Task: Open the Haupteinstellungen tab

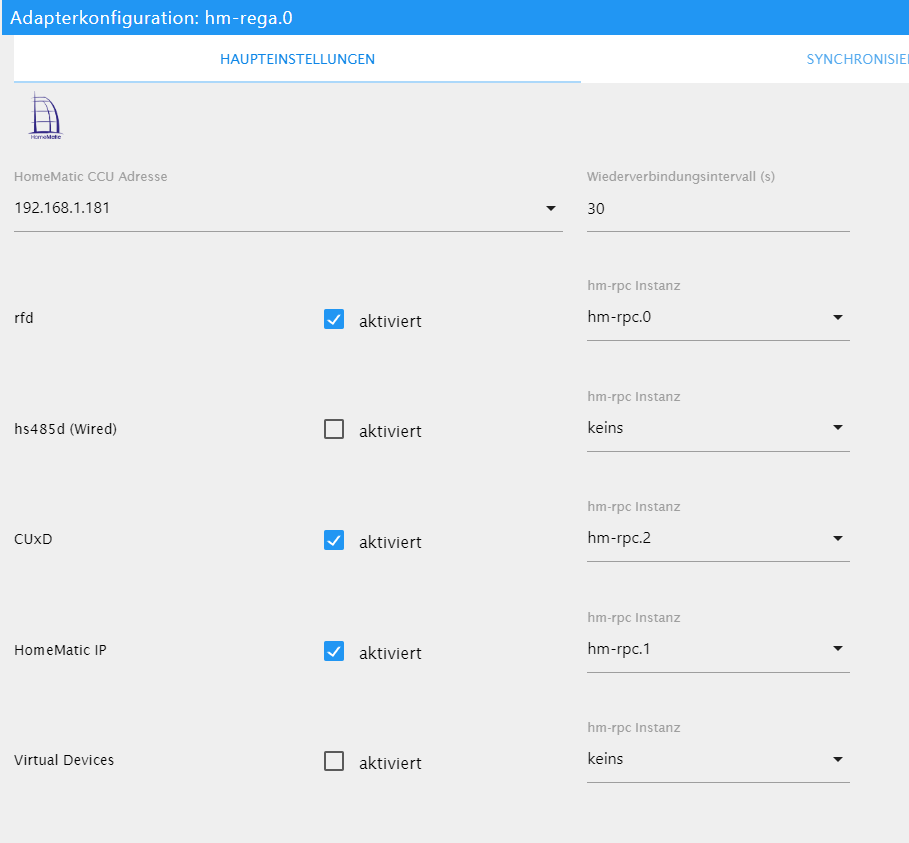Action: (297, 60)
